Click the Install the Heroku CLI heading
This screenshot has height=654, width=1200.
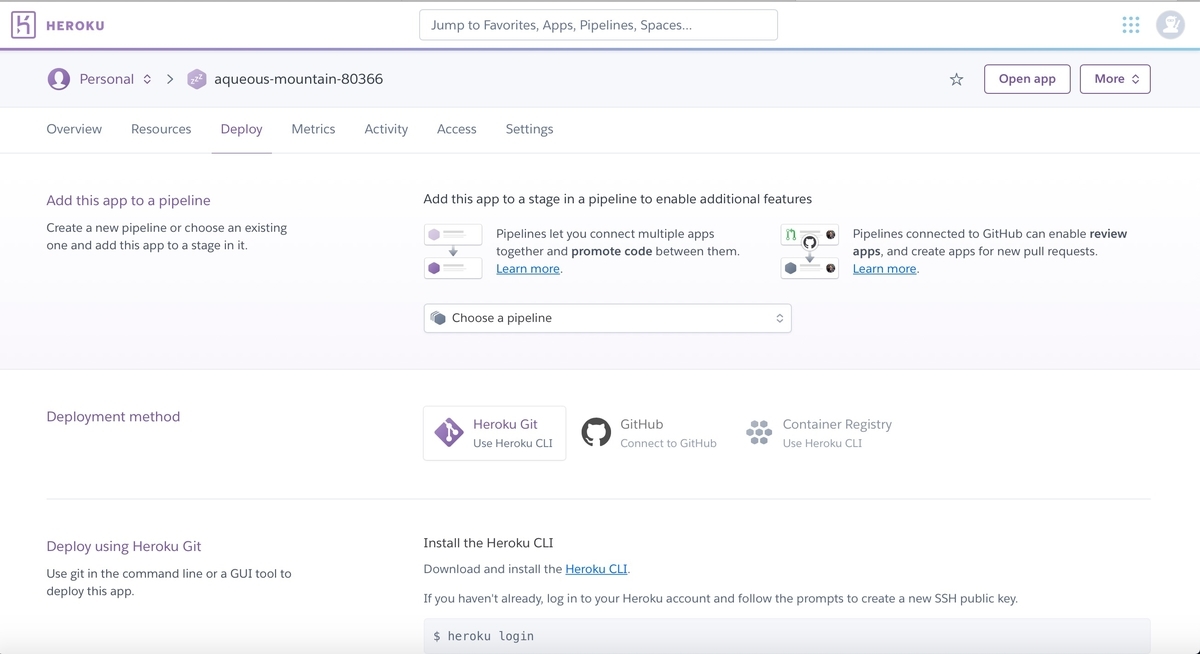click(x=488, y=543)
